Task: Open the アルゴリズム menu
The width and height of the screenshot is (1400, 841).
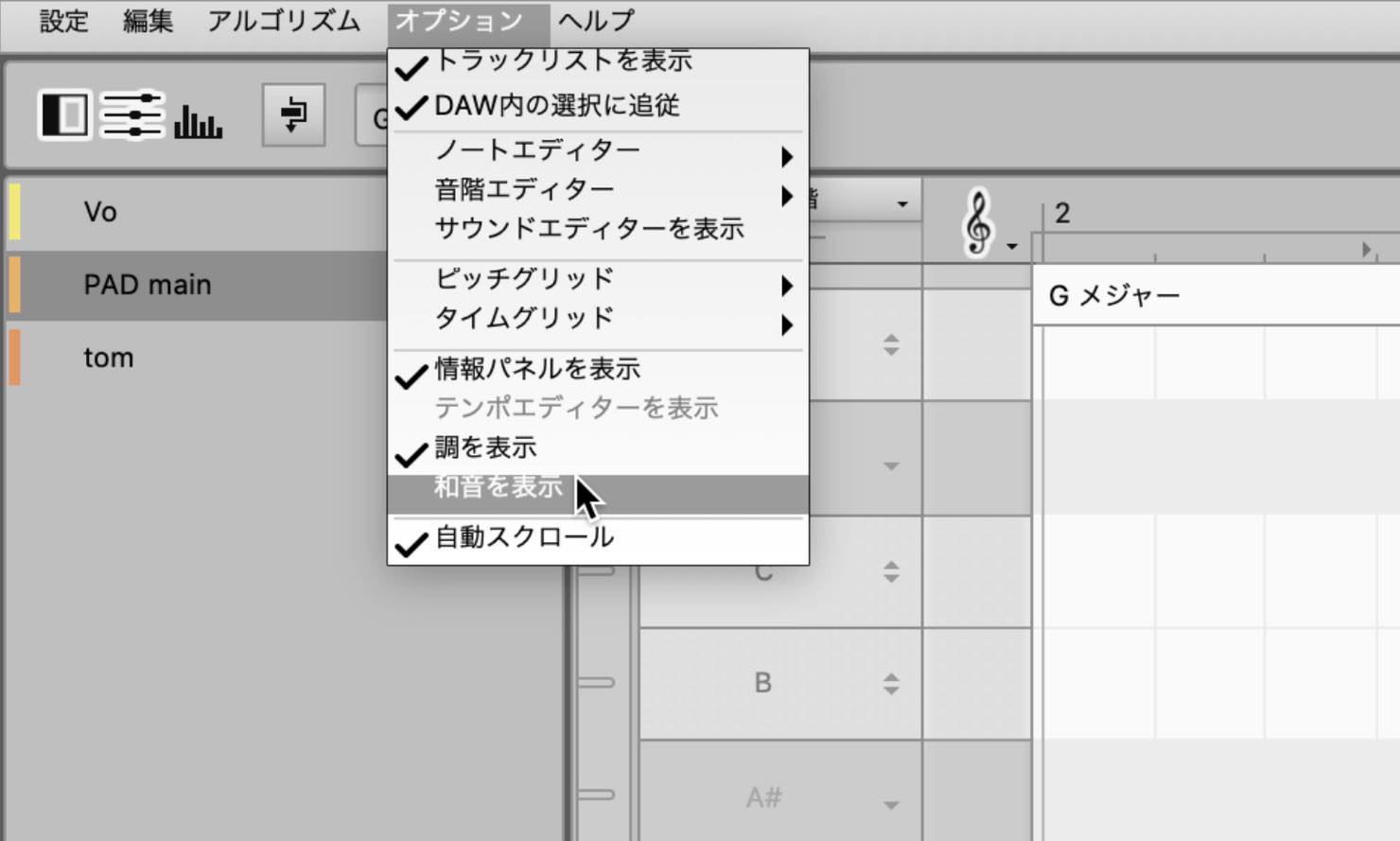Action: (283, 21)
